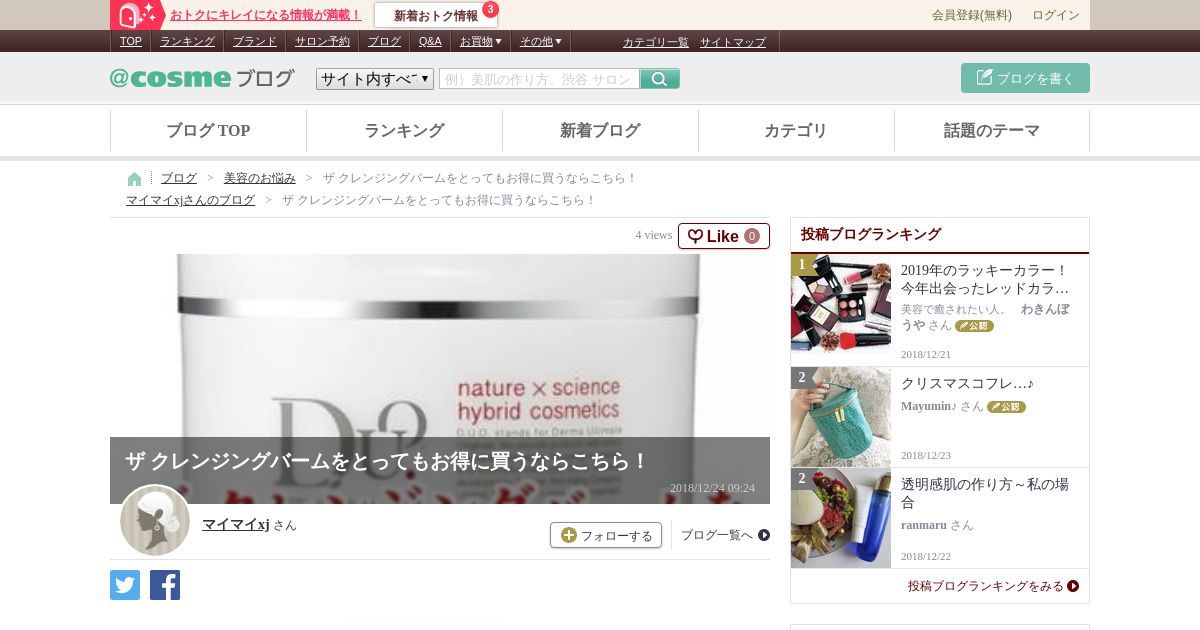Open マイマイxj profile avatar
Image resolution: width=1200 pixels, height=630 pixels.
coord(155,520)
